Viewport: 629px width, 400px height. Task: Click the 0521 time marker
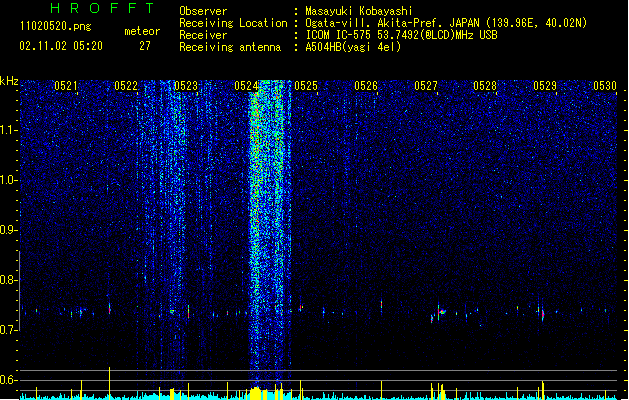66,86
